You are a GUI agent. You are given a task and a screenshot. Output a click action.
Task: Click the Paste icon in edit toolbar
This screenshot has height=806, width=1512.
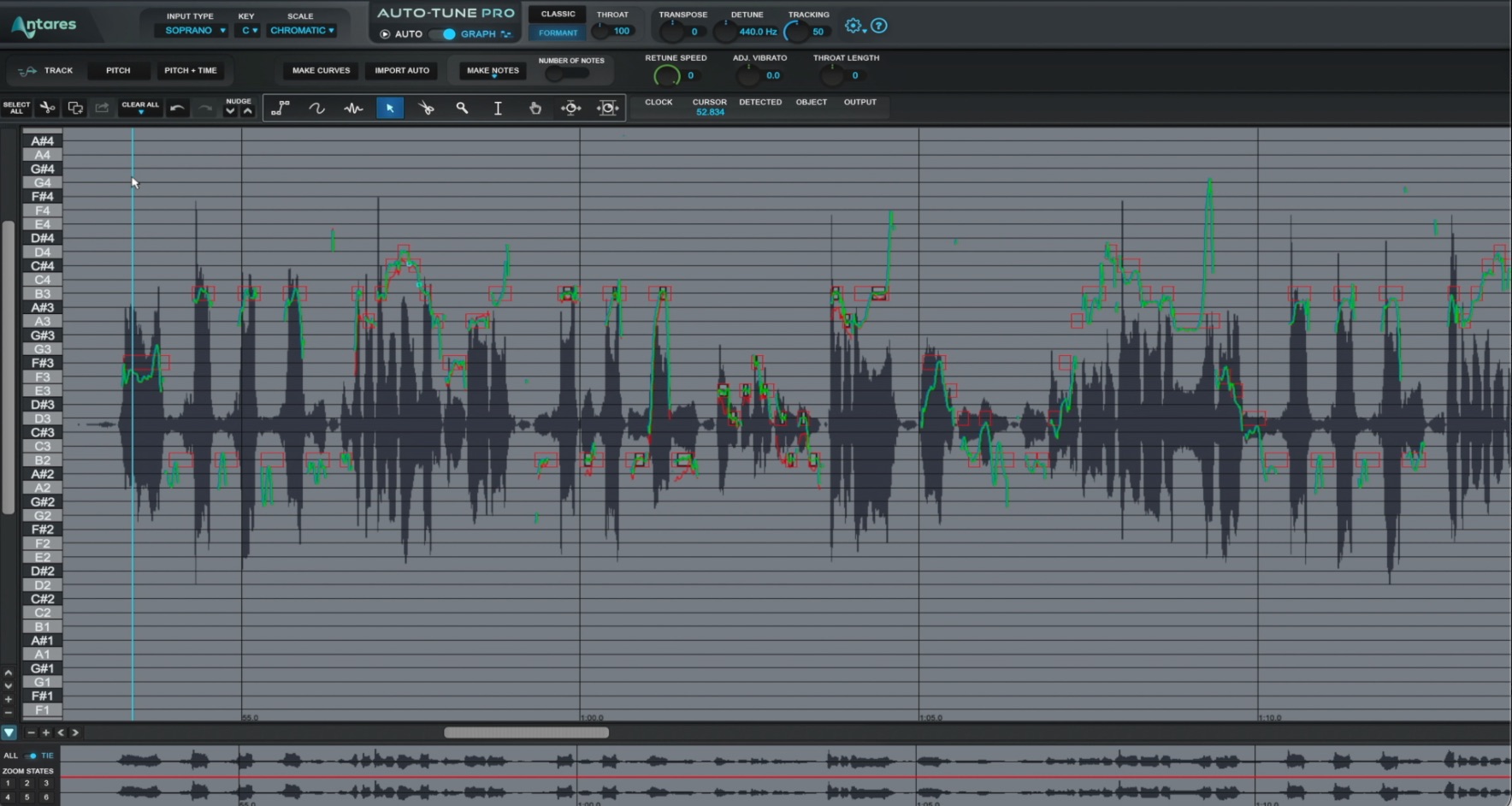tap(102, 108)
